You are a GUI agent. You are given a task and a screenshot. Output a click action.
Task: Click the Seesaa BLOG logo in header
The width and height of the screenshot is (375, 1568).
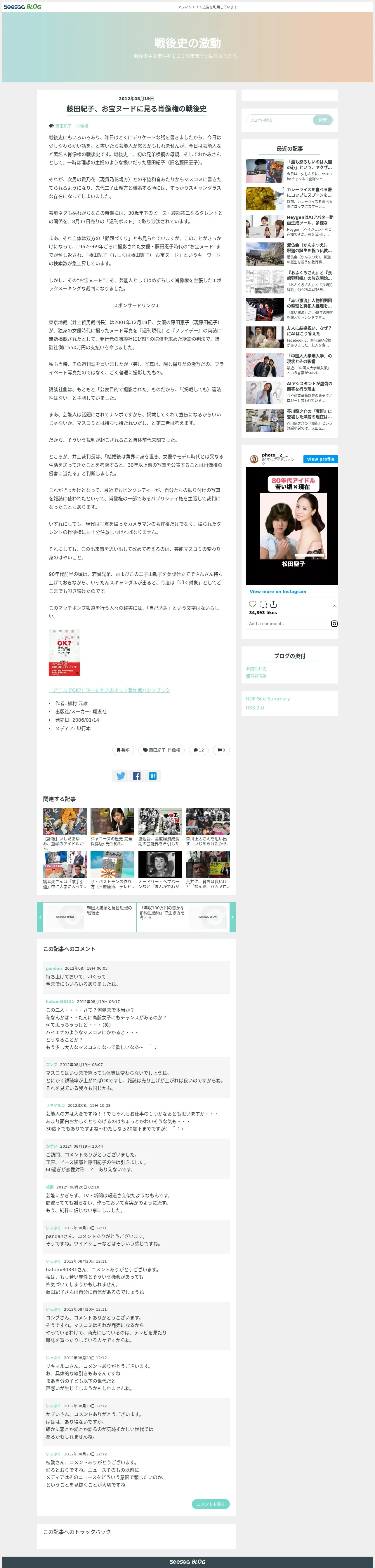22,6
